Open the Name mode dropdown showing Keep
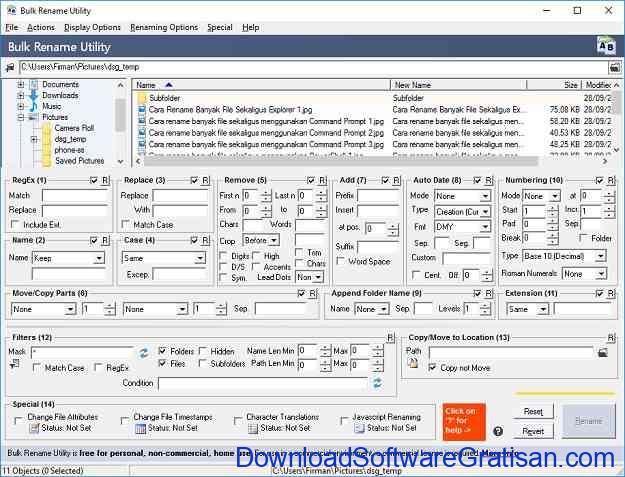 (69, 258)
